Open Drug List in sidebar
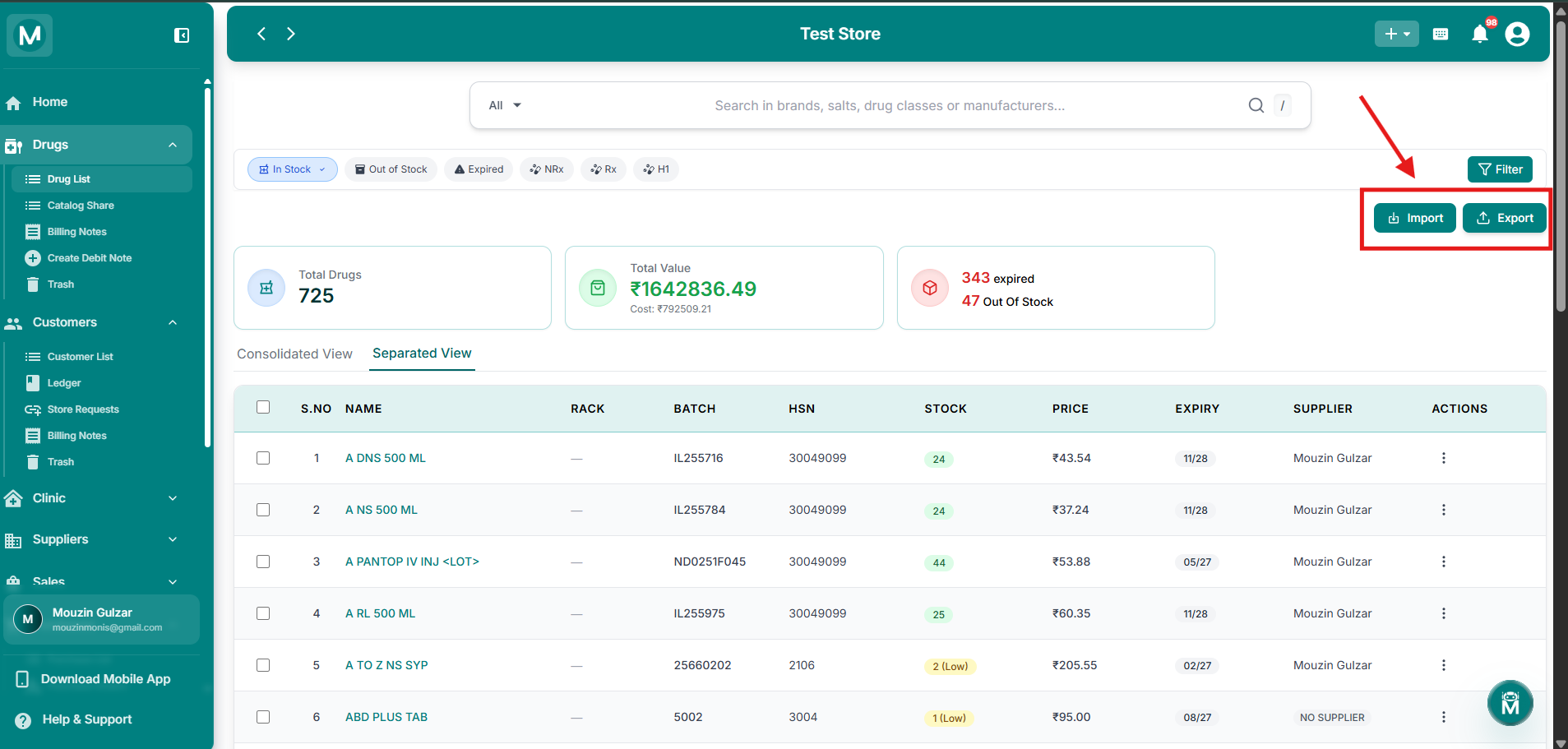Screen dimensions: 1568x749 tap(100, 179)
